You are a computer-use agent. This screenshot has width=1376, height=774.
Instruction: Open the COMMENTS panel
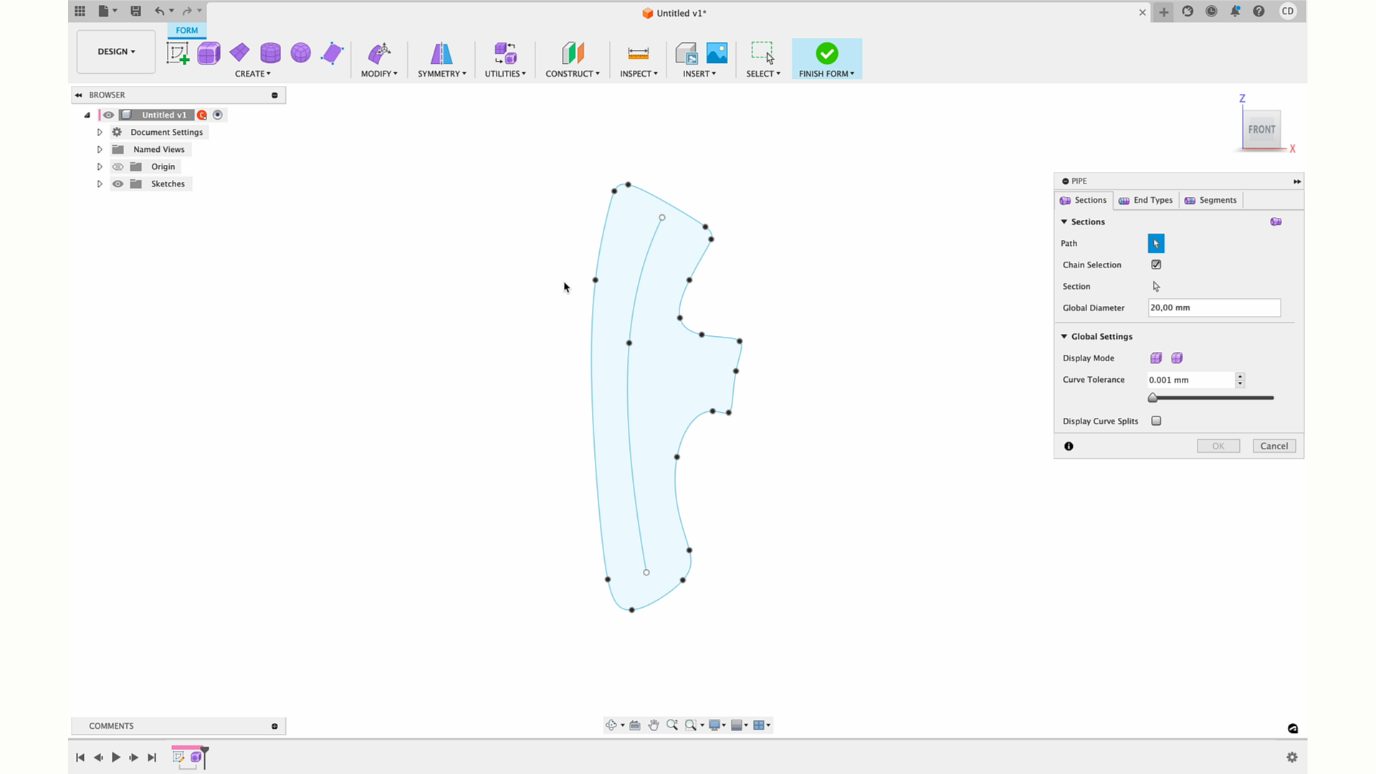pos(111,725)
